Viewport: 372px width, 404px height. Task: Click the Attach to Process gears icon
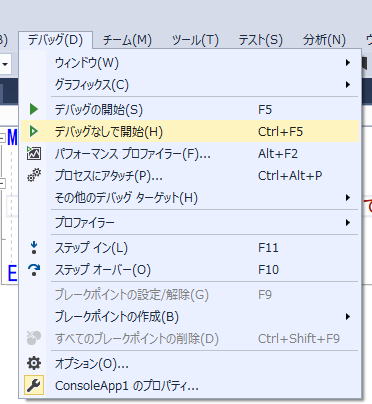34,175
